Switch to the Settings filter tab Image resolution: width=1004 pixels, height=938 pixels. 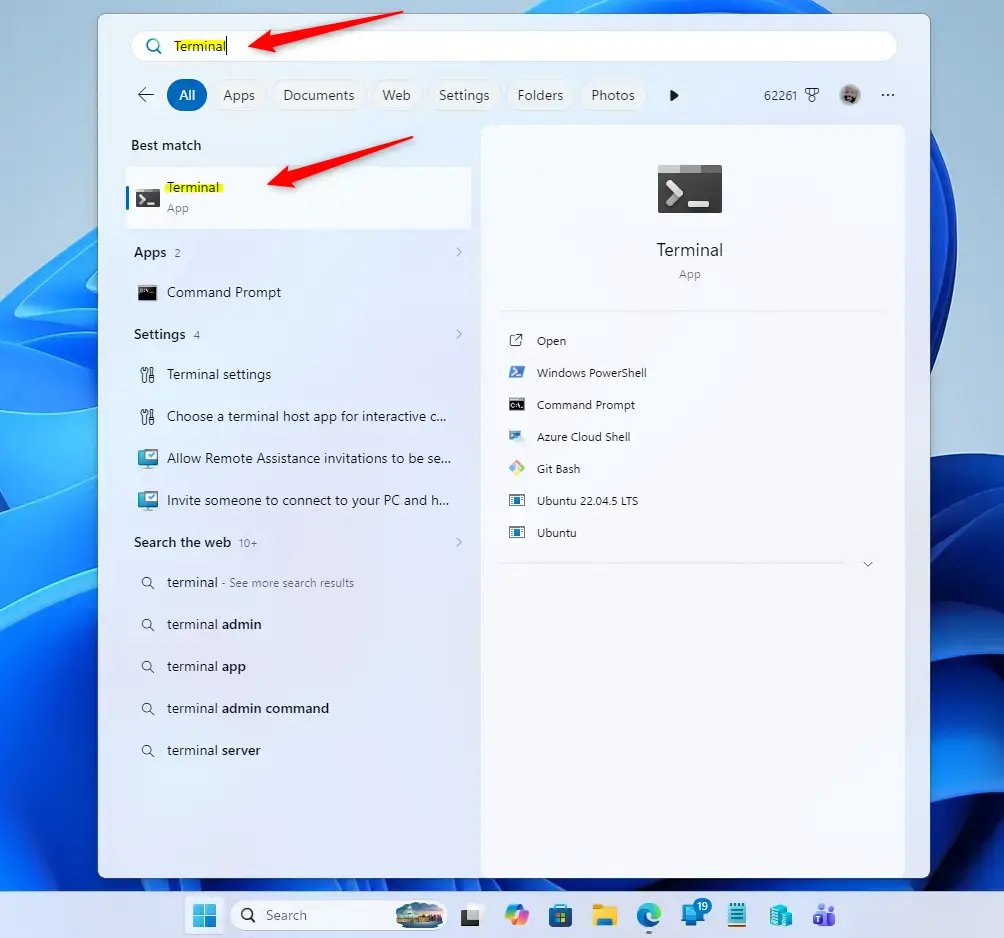pyautogui.click(x=464, y=95)
